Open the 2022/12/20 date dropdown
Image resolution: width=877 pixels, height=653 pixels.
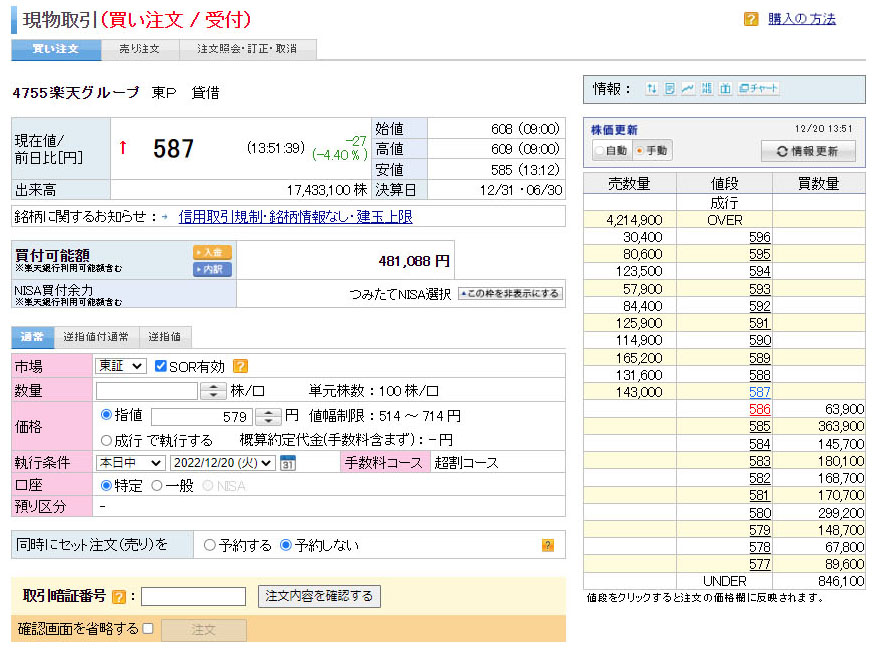pyautogui.click(x=222, y=463)
